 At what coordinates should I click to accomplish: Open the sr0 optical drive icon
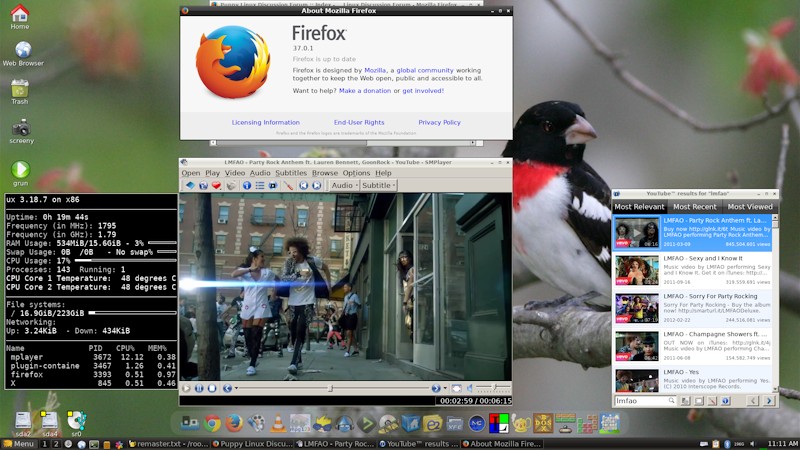click(76, 424)
